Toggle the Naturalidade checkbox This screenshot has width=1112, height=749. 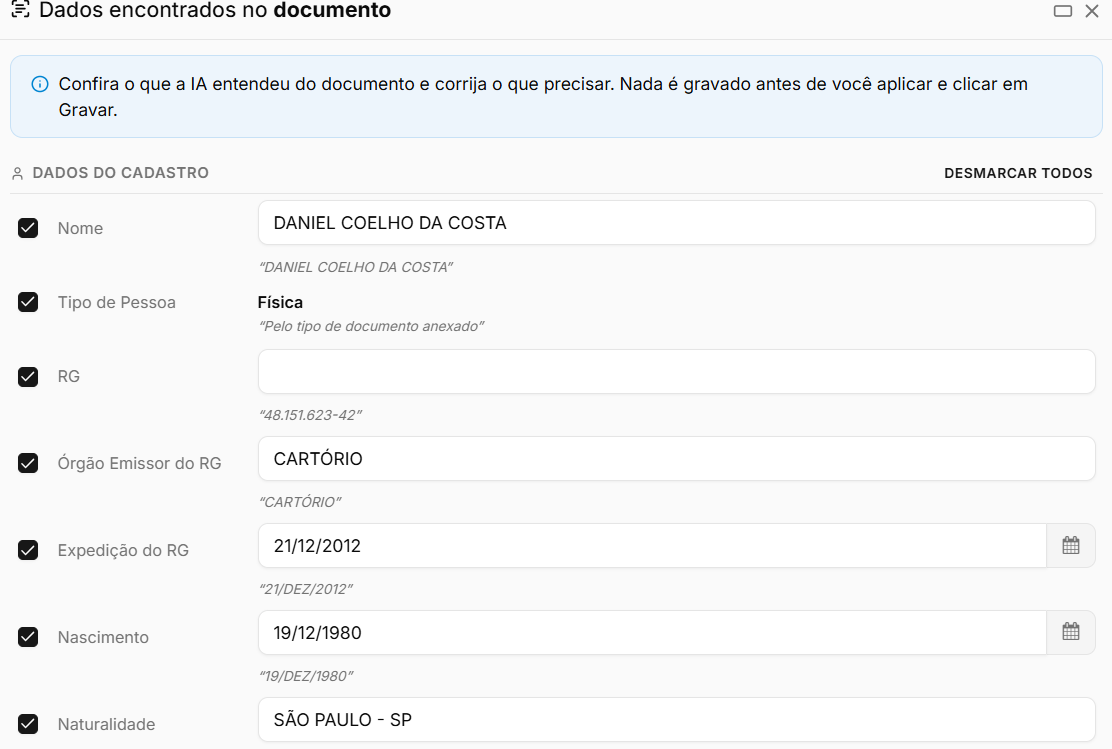(x=28, y=724)
